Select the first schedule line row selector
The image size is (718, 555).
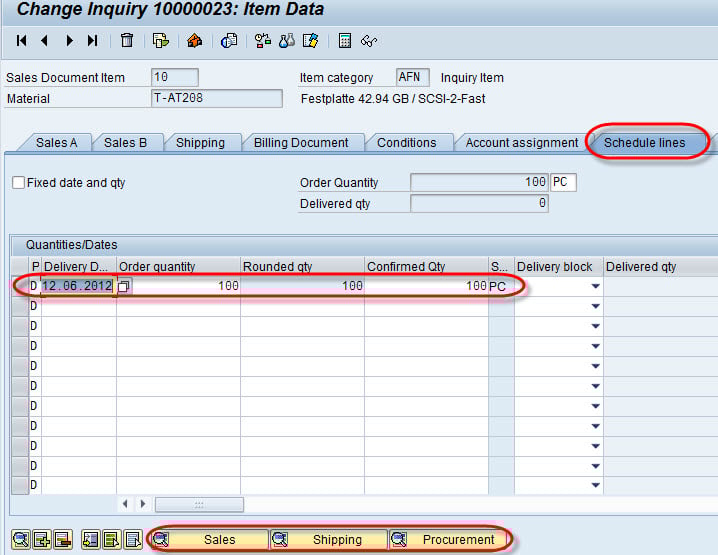coord(20,286)
